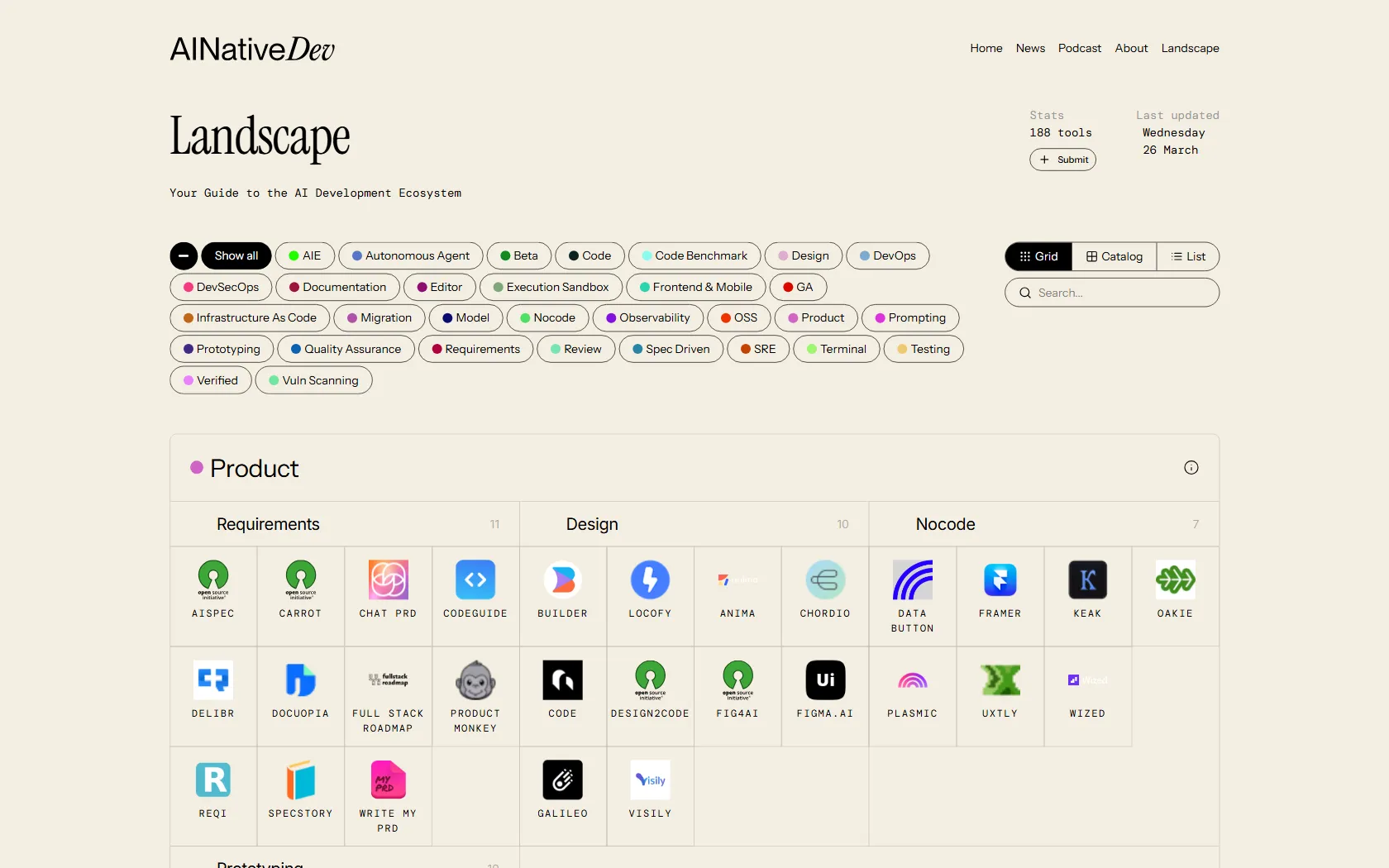Open the Product Monkey icon
The height and width of the screenshot is (868, 1389).
point(475,680)
